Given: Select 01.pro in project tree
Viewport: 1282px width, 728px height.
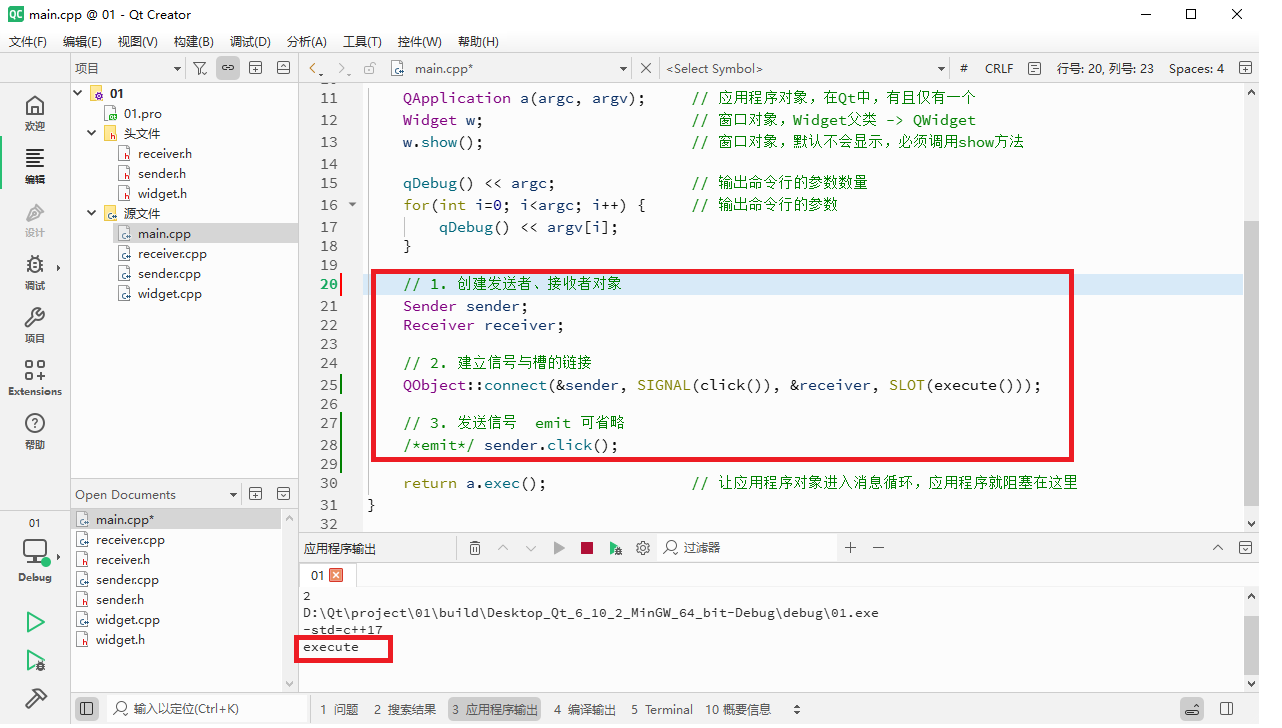Looking at the screenshot, I should (143, 113).
